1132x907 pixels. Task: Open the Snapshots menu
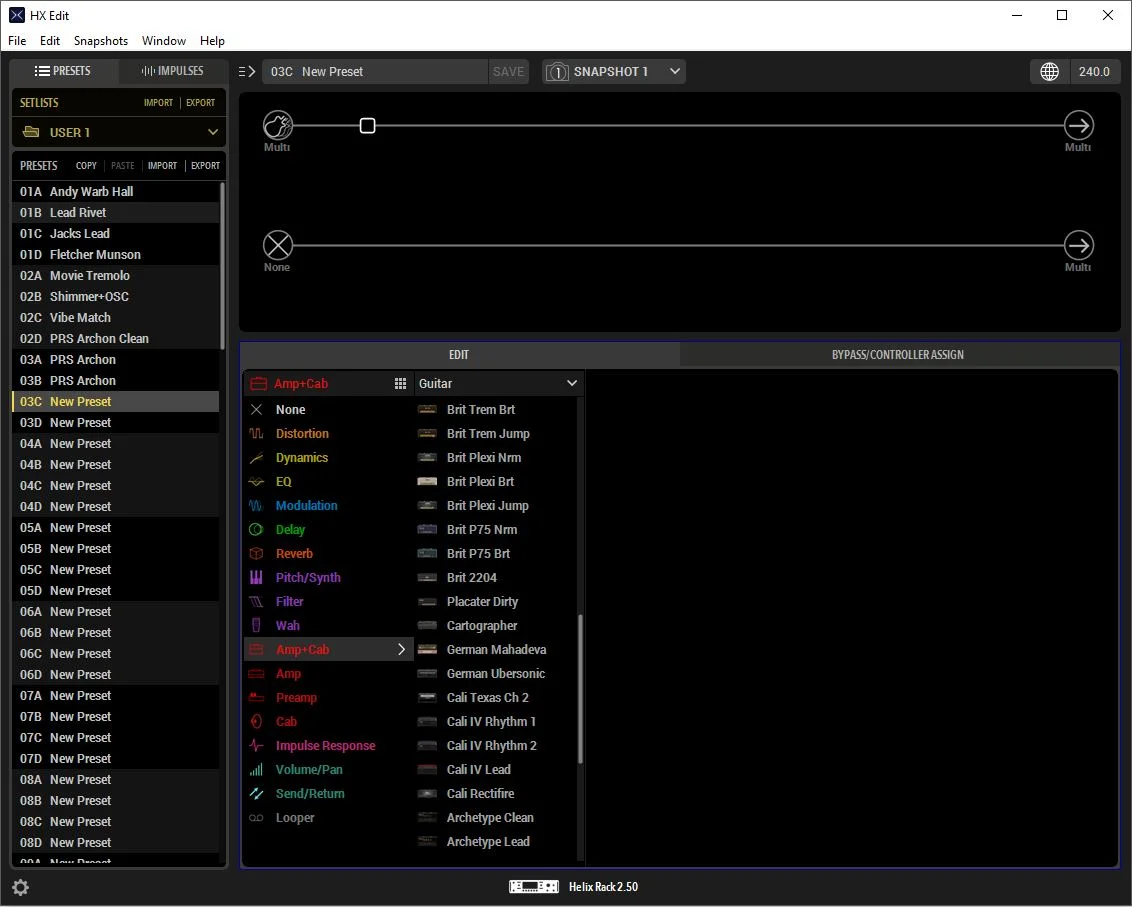(x=101, y=40)
